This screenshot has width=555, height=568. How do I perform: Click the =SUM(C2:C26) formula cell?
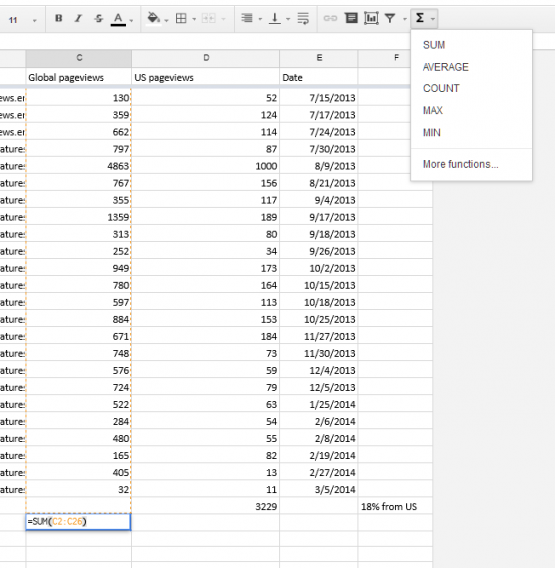tap(78, 522)
